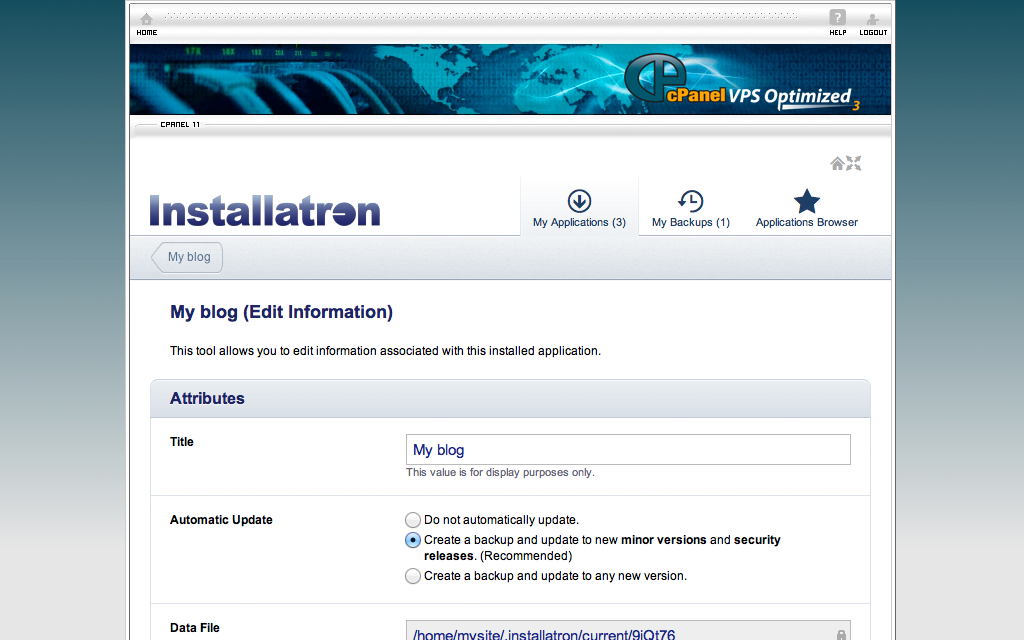The image size is (1024, 640).
Task: Click the My blog (Edit Information) heading
Action: pyautogui.click(x=281, y=312)
